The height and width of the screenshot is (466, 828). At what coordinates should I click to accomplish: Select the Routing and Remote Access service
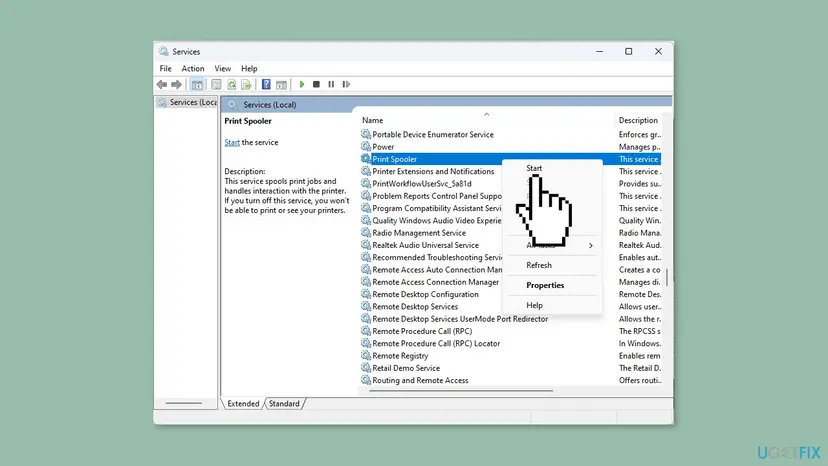point(420,380)
